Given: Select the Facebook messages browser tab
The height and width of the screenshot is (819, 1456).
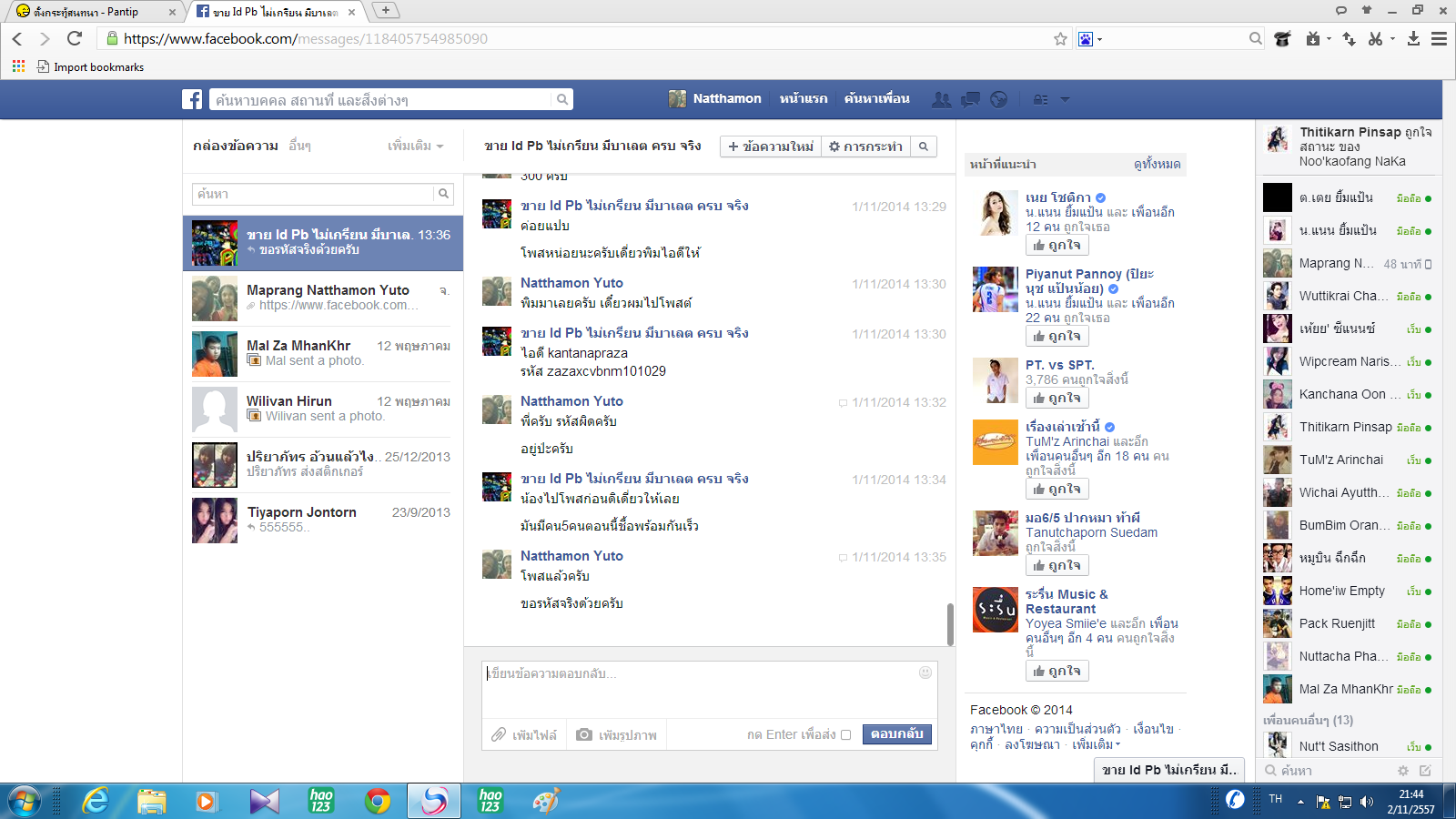Looking at the screenshot, I should tap(278, 11).
